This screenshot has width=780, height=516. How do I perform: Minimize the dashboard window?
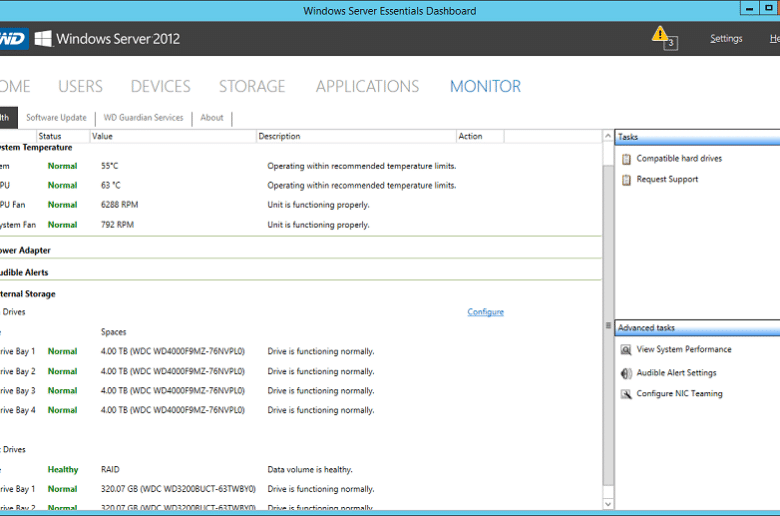click(x=749, y=8)
